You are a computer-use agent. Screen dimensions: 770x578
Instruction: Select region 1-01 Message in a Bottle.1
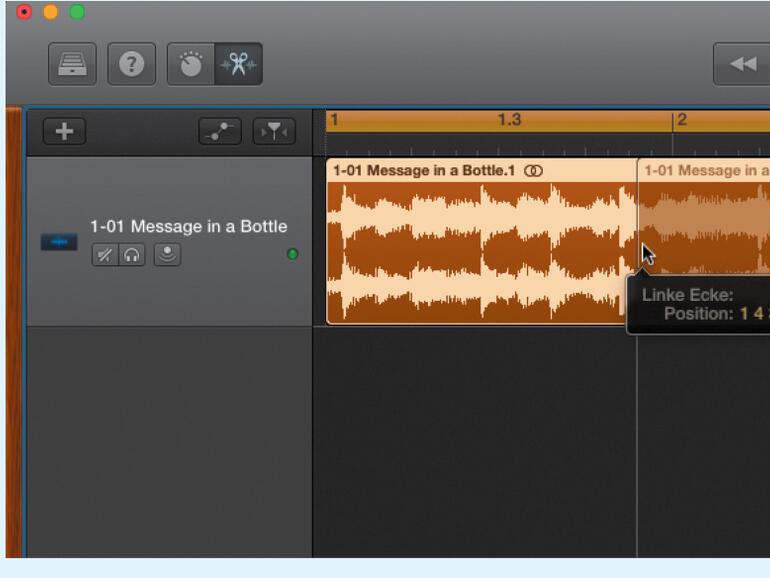coord(482,241)
